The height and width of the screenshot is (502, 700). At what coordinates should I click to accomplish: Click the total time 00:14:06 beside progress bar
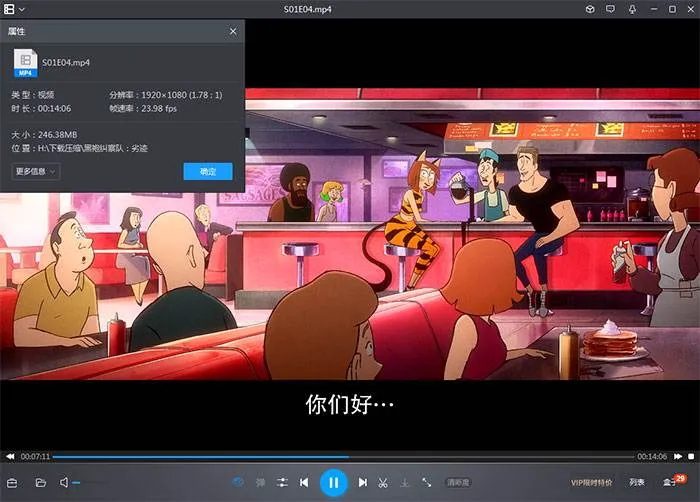point(652,456)
